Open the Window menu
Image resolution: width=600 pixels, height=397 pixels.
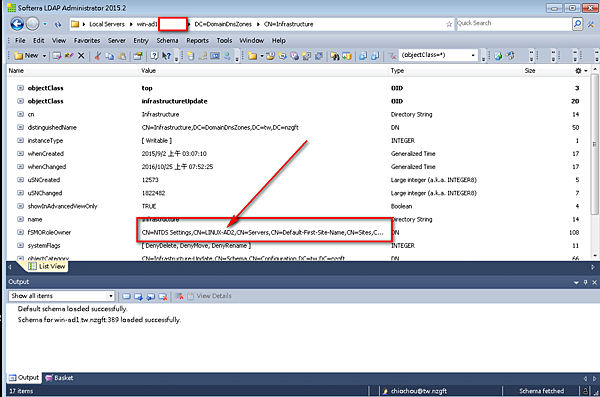[251, 40]
